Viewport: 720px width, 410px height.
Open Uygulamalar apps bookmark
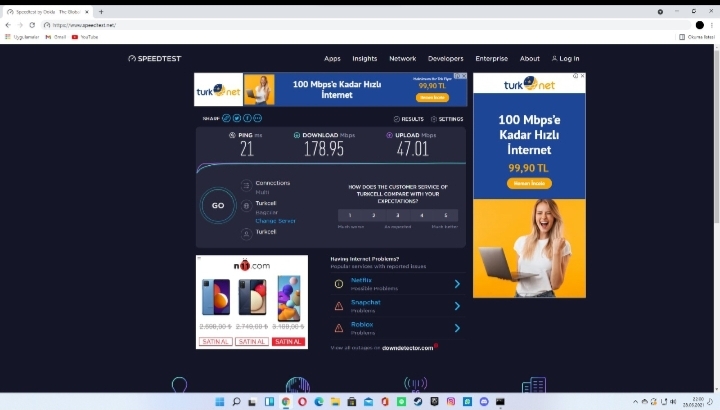tap(22, 37)
